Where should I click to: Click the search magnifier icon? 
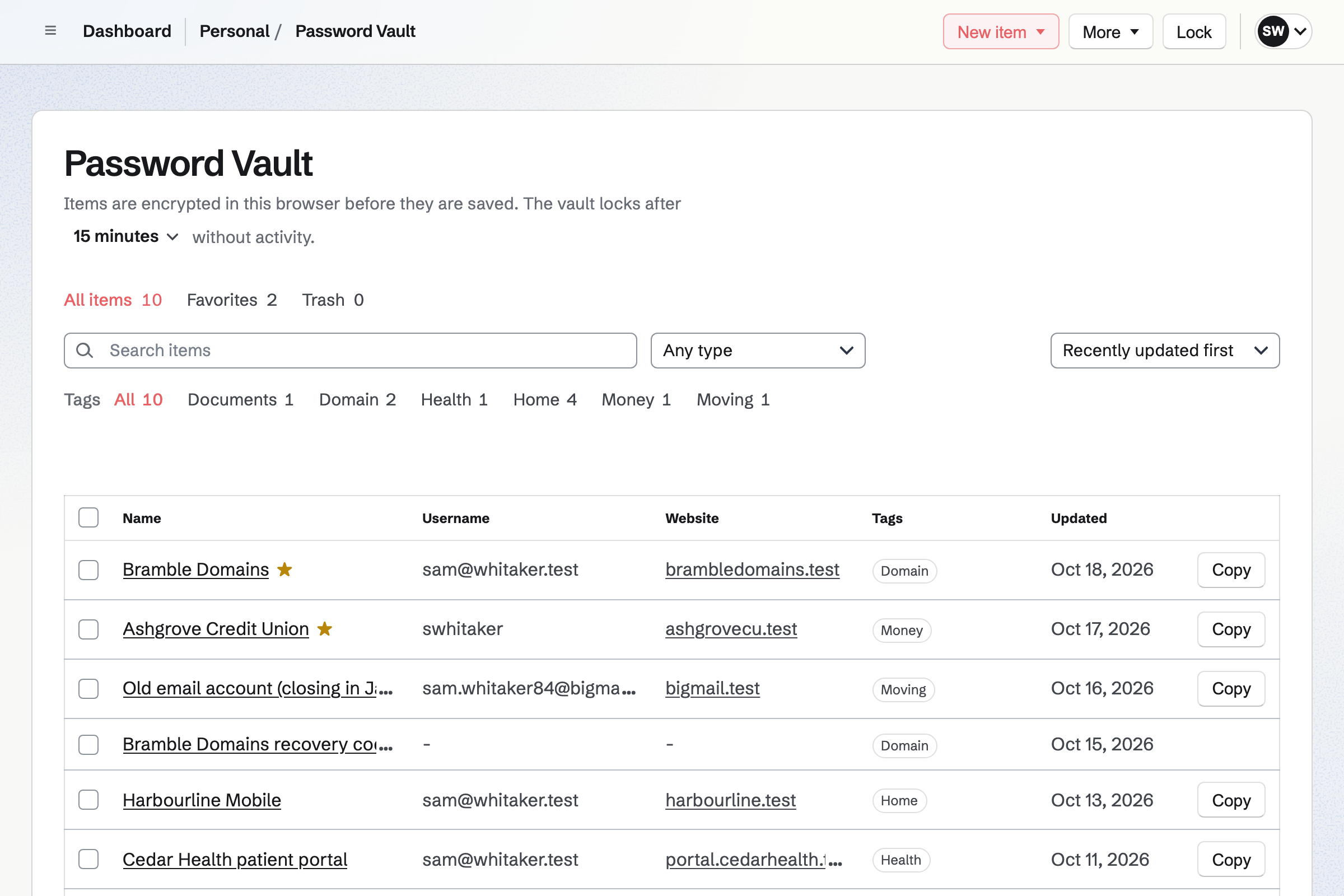[x=85, y=351]
